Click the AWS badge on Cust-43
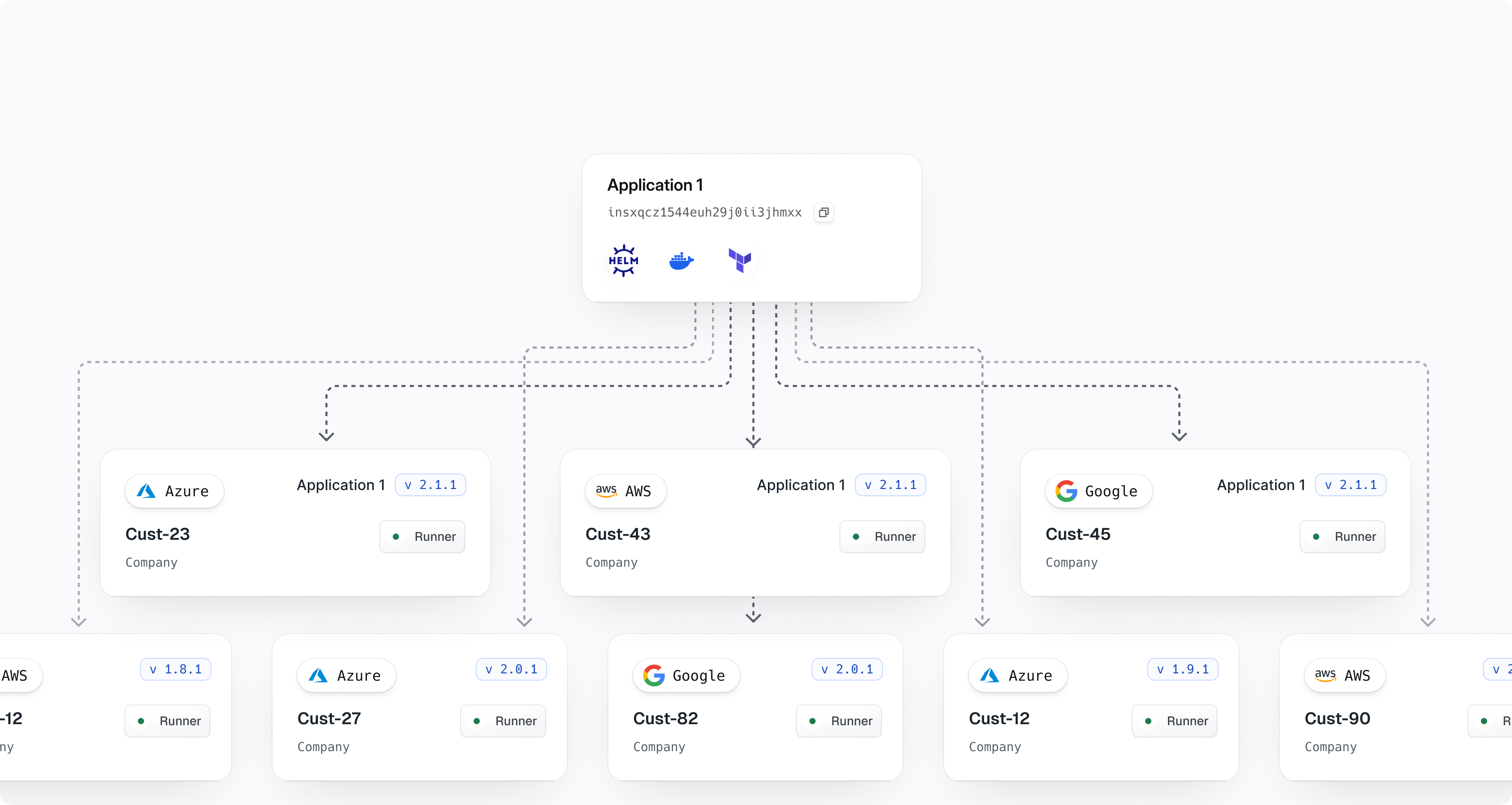Viewport: 1512px width, 805px height. point(625,491)
